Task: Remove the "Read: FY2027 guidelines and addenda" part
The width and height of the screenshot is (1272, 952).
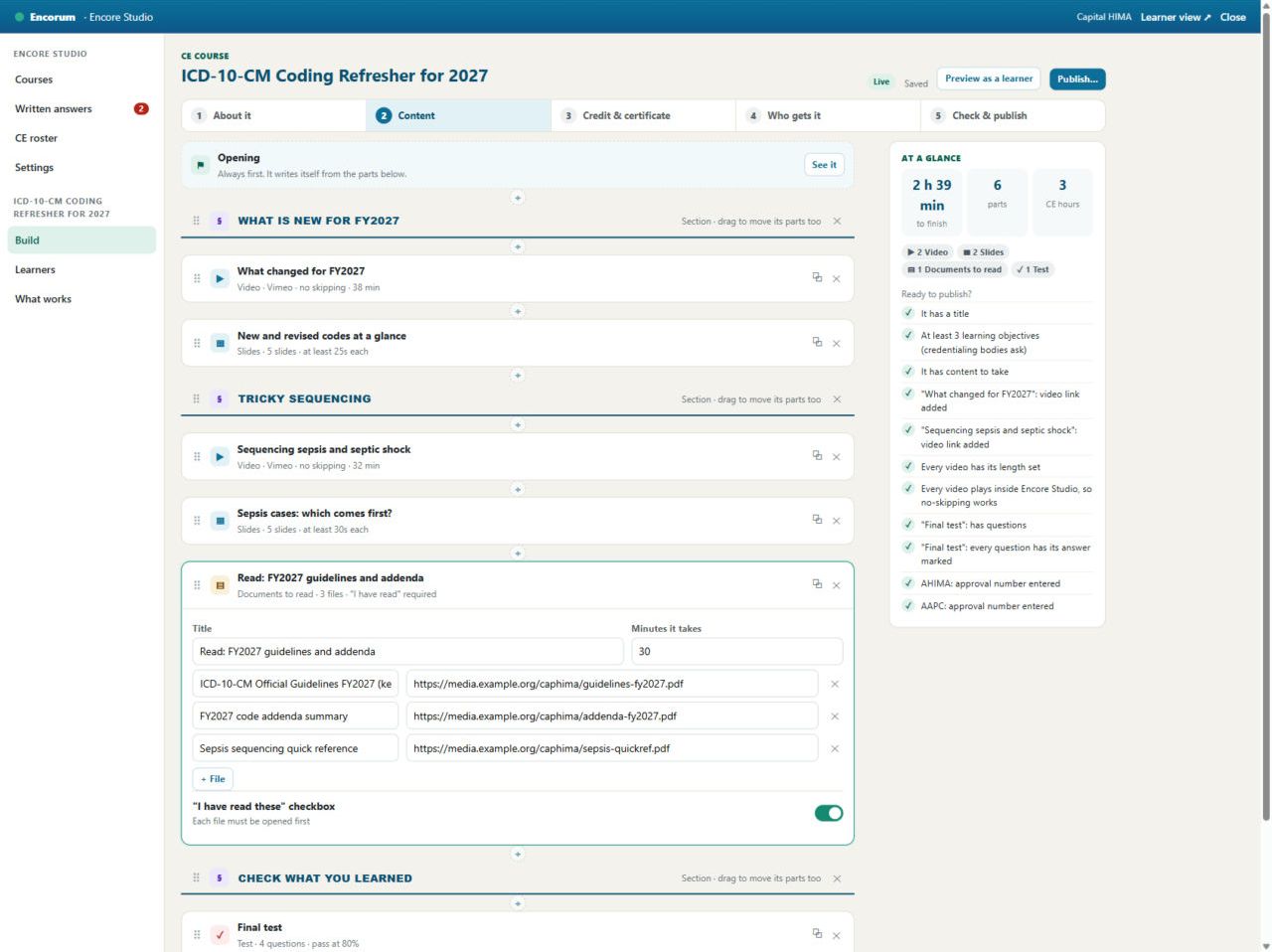Action: [x=837, y=585]
